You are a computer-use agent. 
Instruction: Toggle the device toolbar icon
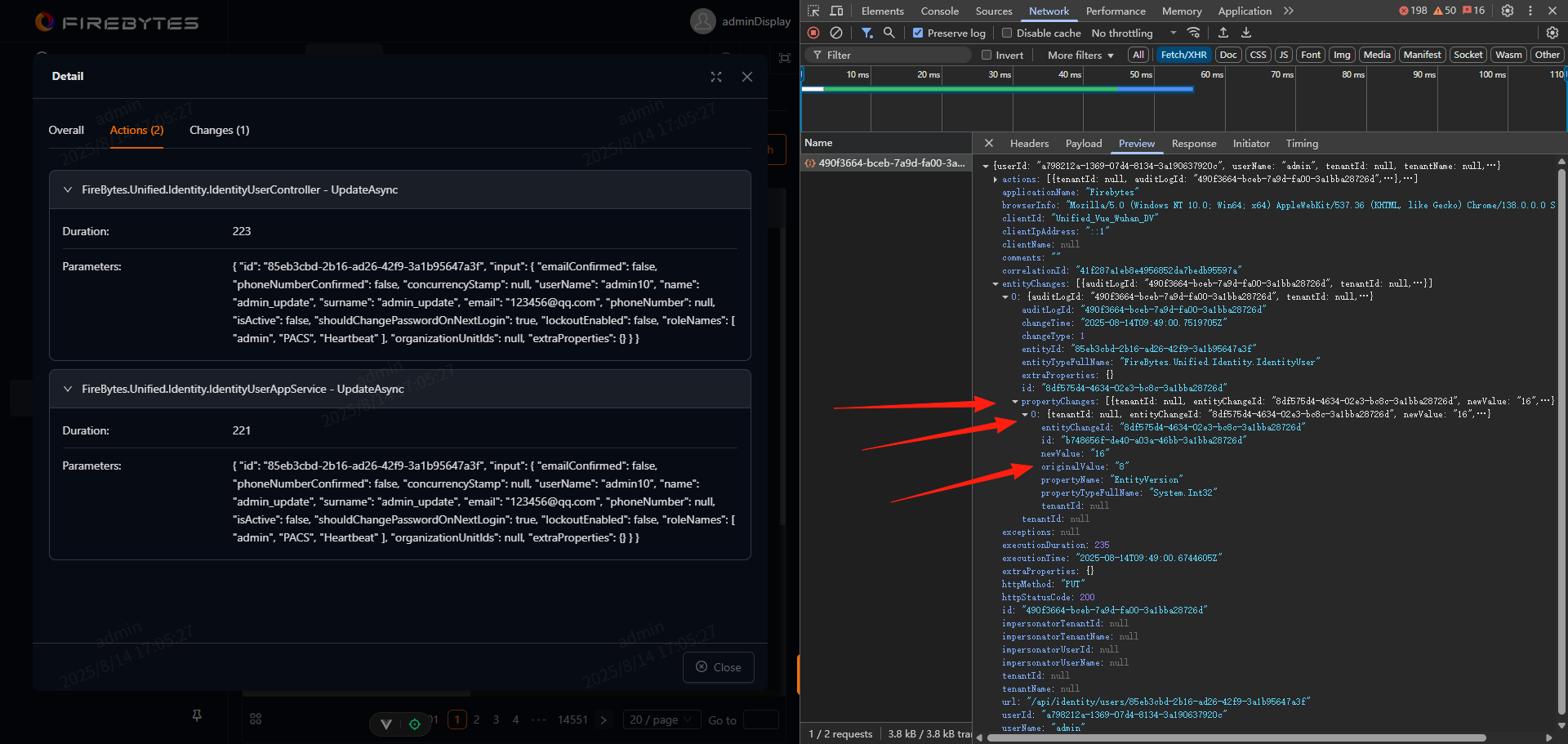(x=836, y=11)
